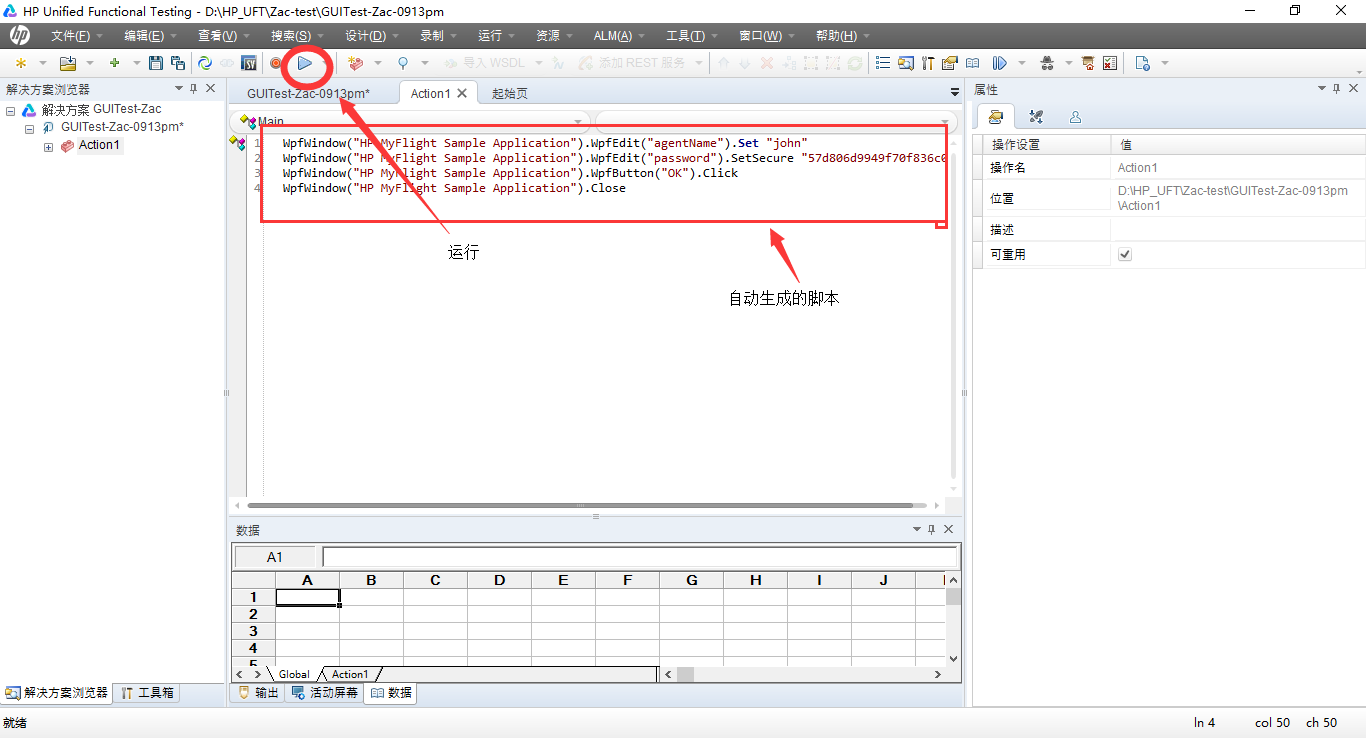Viewport: 1366px width, 738px height.
Task: Toggle the 可重用 reusable checkbox
Action: click(x=1125, y=255)
